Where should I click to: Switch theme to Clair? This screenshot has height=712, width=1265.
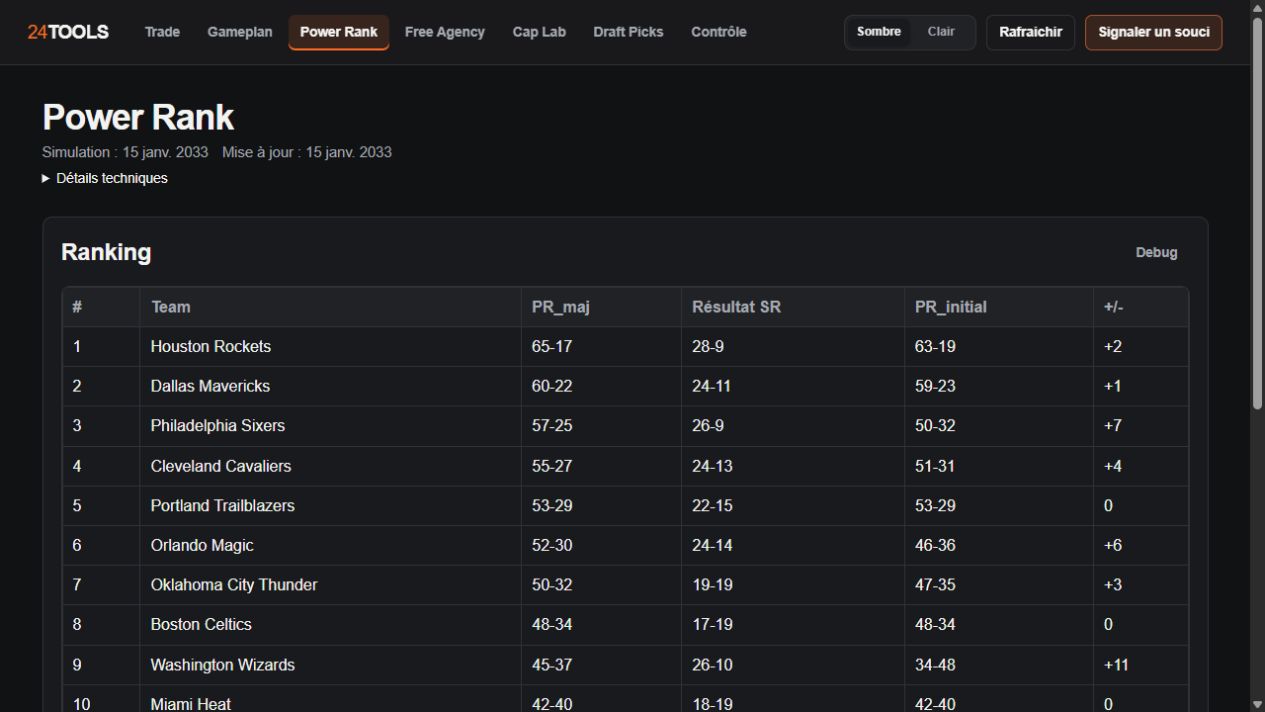(941, 32)
